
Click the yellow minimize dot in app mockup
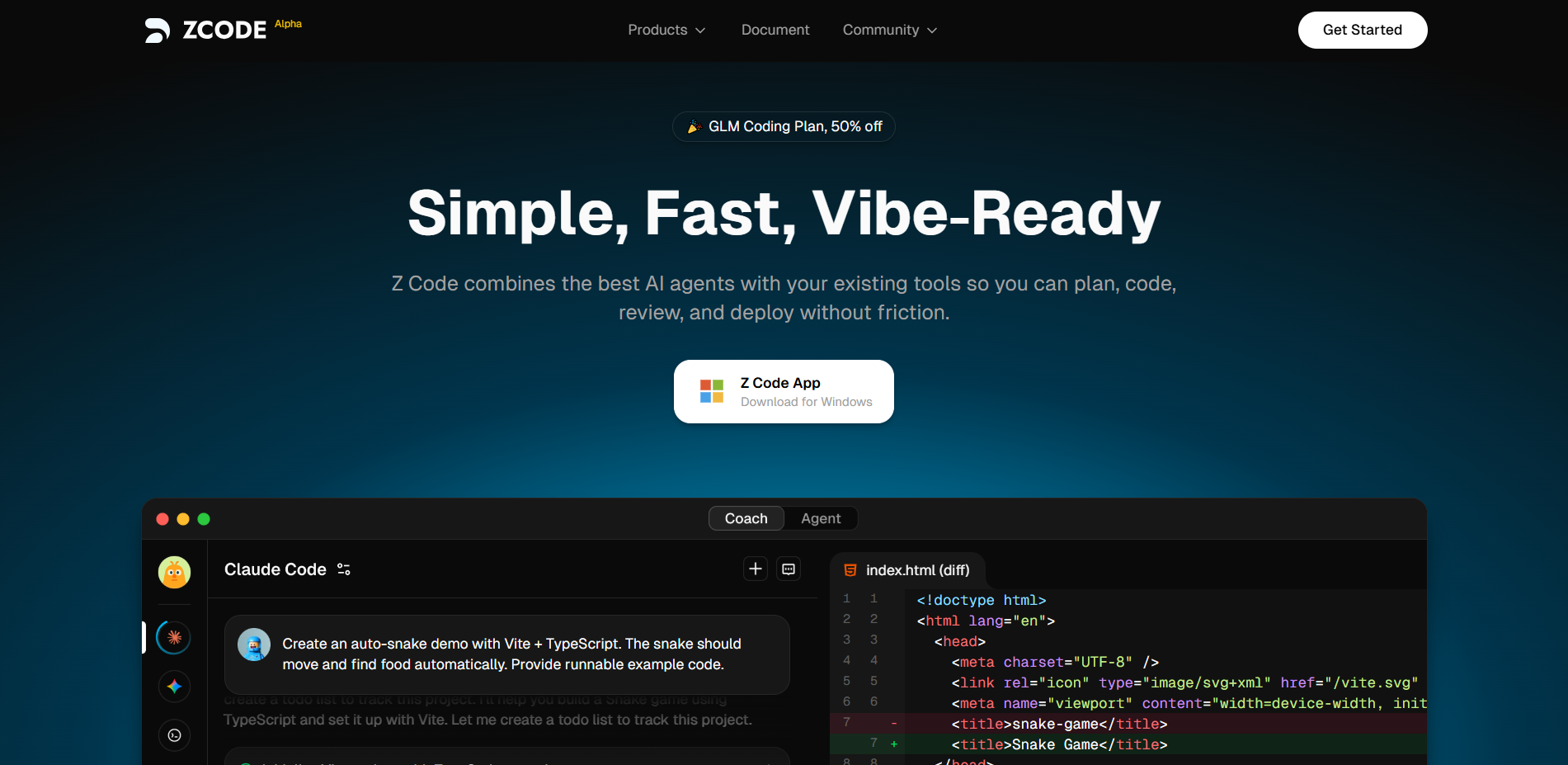(183, 519)
